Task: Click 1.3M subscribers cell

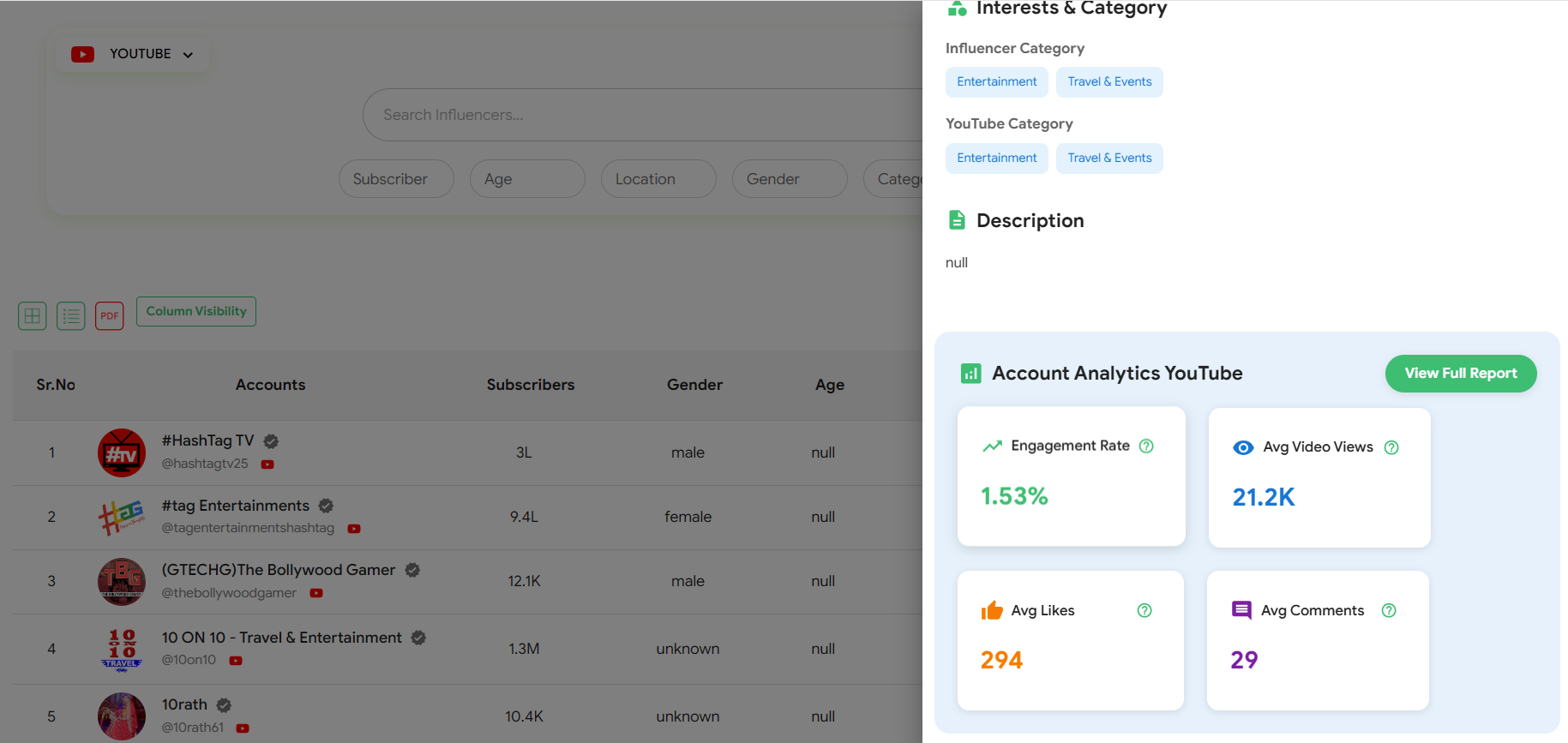Action: (x=524, y=649)
